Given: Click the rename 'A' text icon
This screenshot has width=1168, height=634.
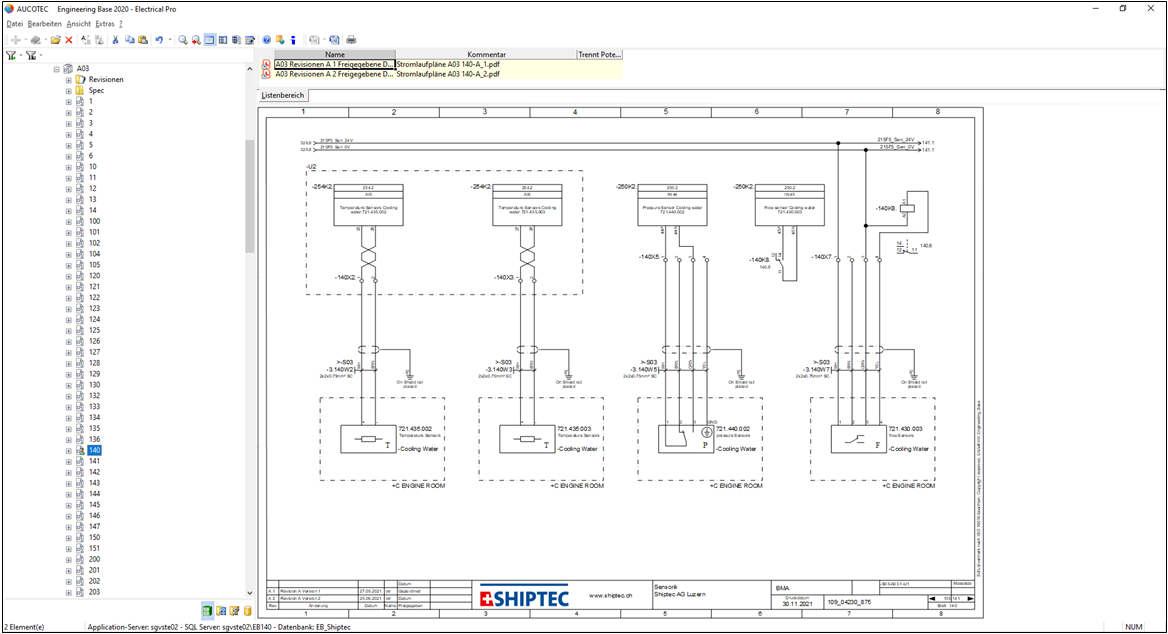Looking at the screenshot, I should [86, 39].
